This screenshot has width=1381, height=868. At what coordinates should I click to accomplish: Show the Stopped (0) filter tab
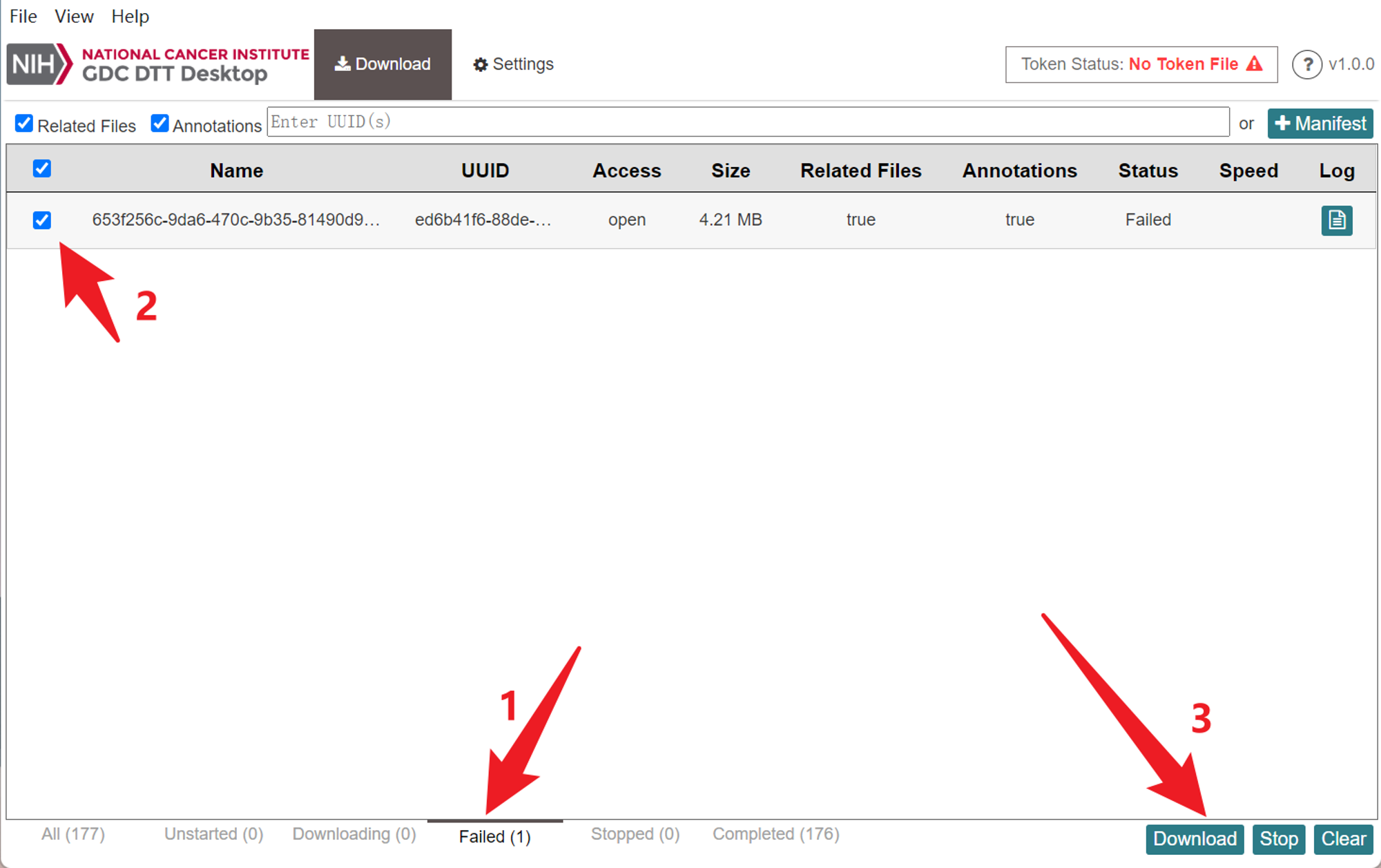pos(635,834)
